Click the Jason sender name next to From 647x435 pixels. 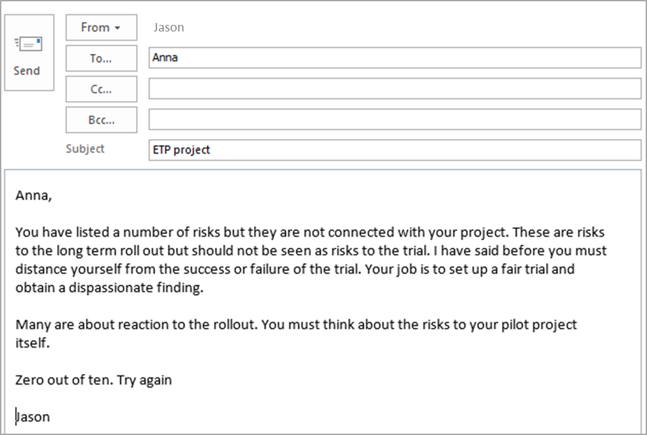pos(168,28)
